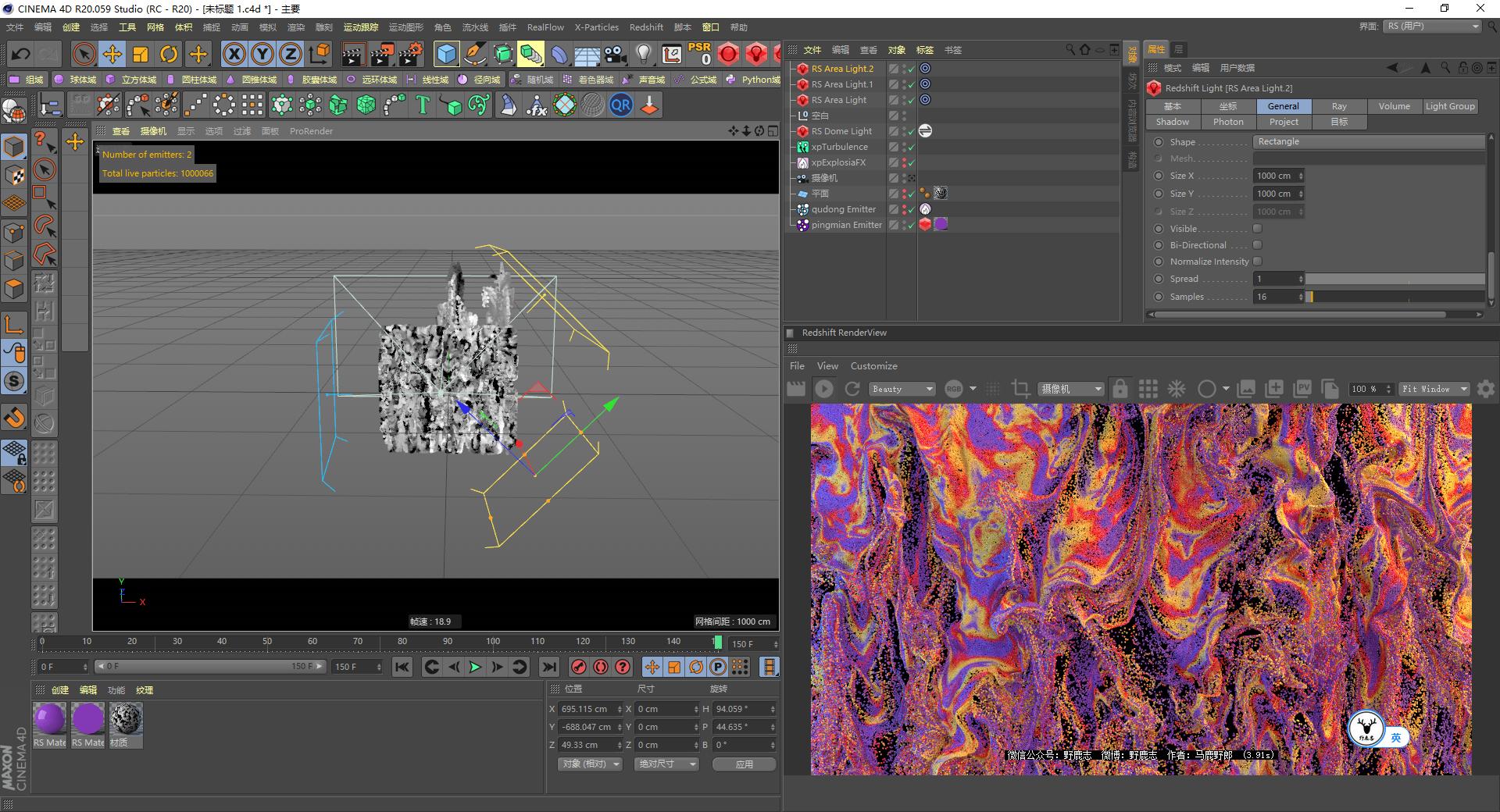Enable the Bi-Directional checkbox
The image size is (1500, 812).
(1258, 244)
